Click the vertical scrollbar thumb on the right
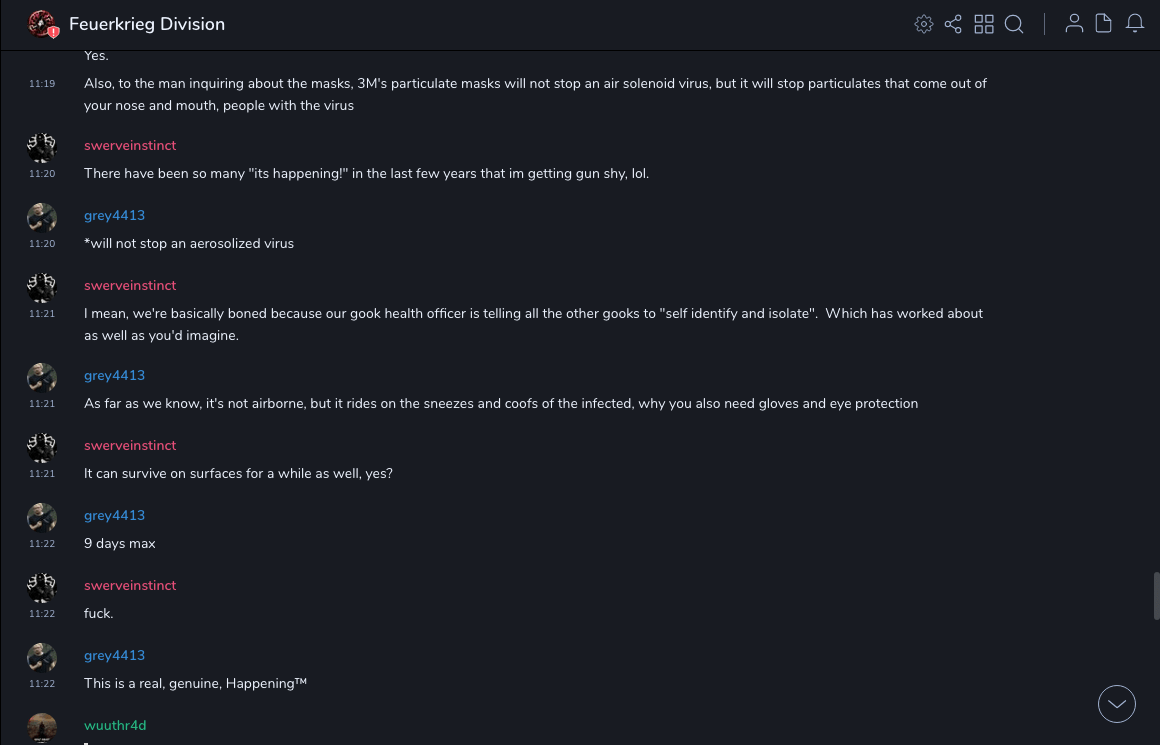1160x745 pixels. (1157, 596)
